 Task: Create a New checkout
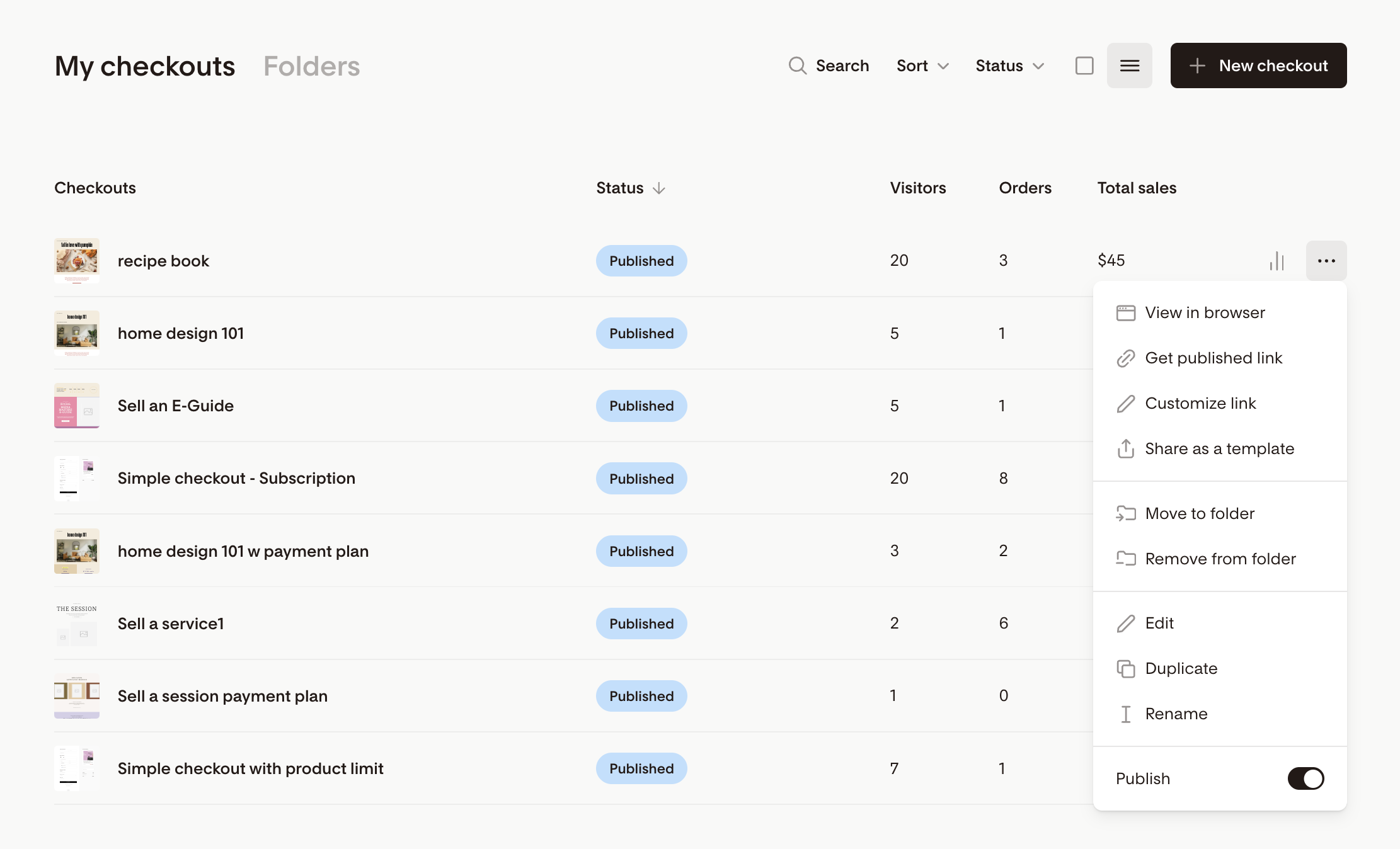[x=1258, y=66]
